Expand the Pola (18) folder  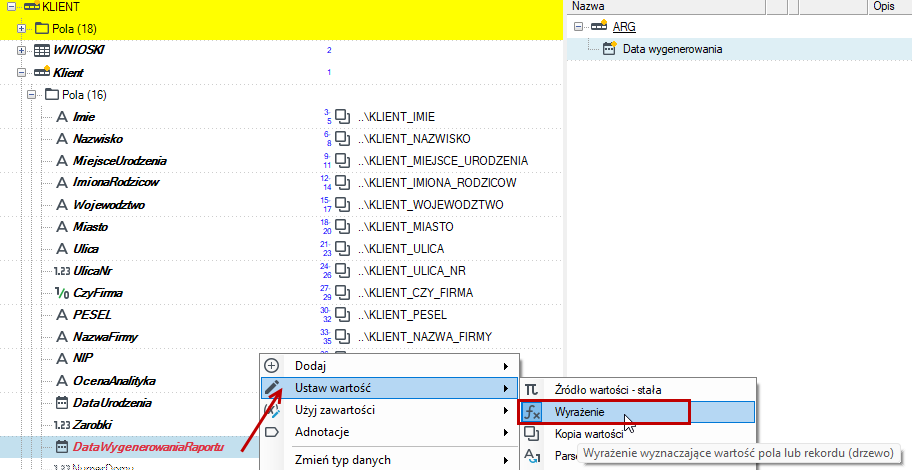(22, 29)
